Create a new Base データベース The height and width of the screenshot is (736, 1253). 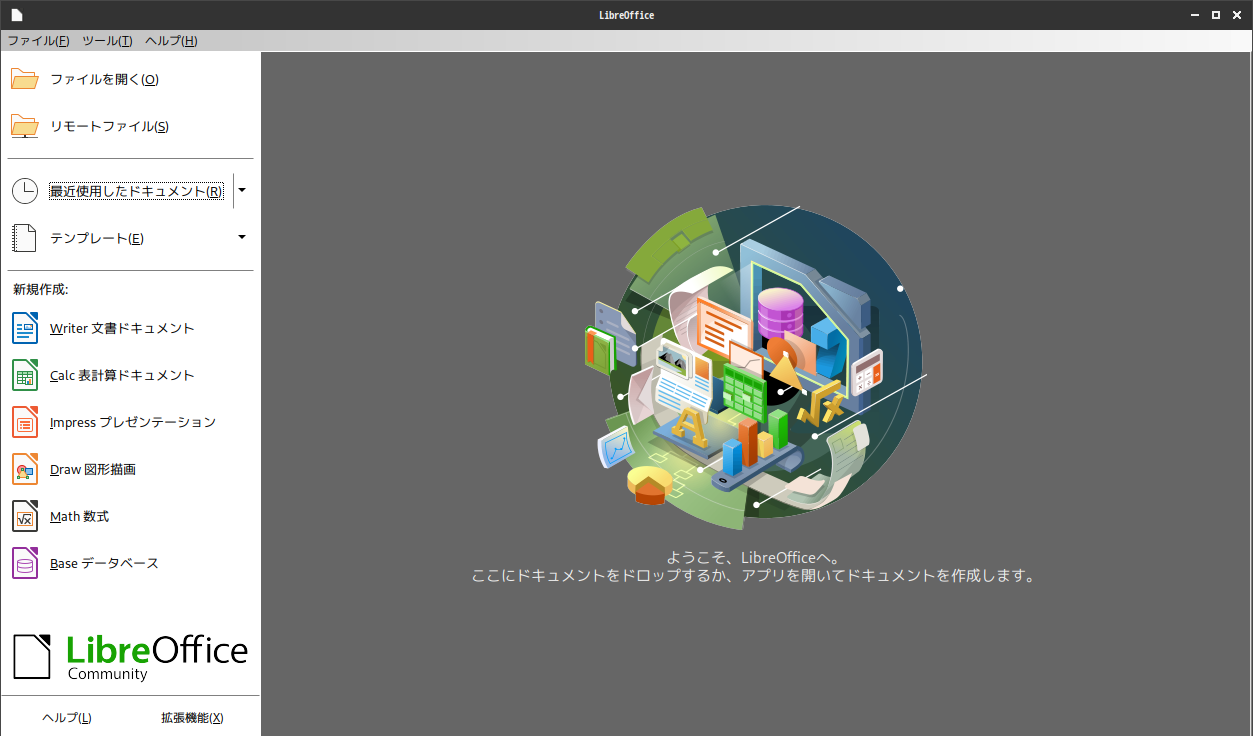pyautogui.click(x=130, y=563)
